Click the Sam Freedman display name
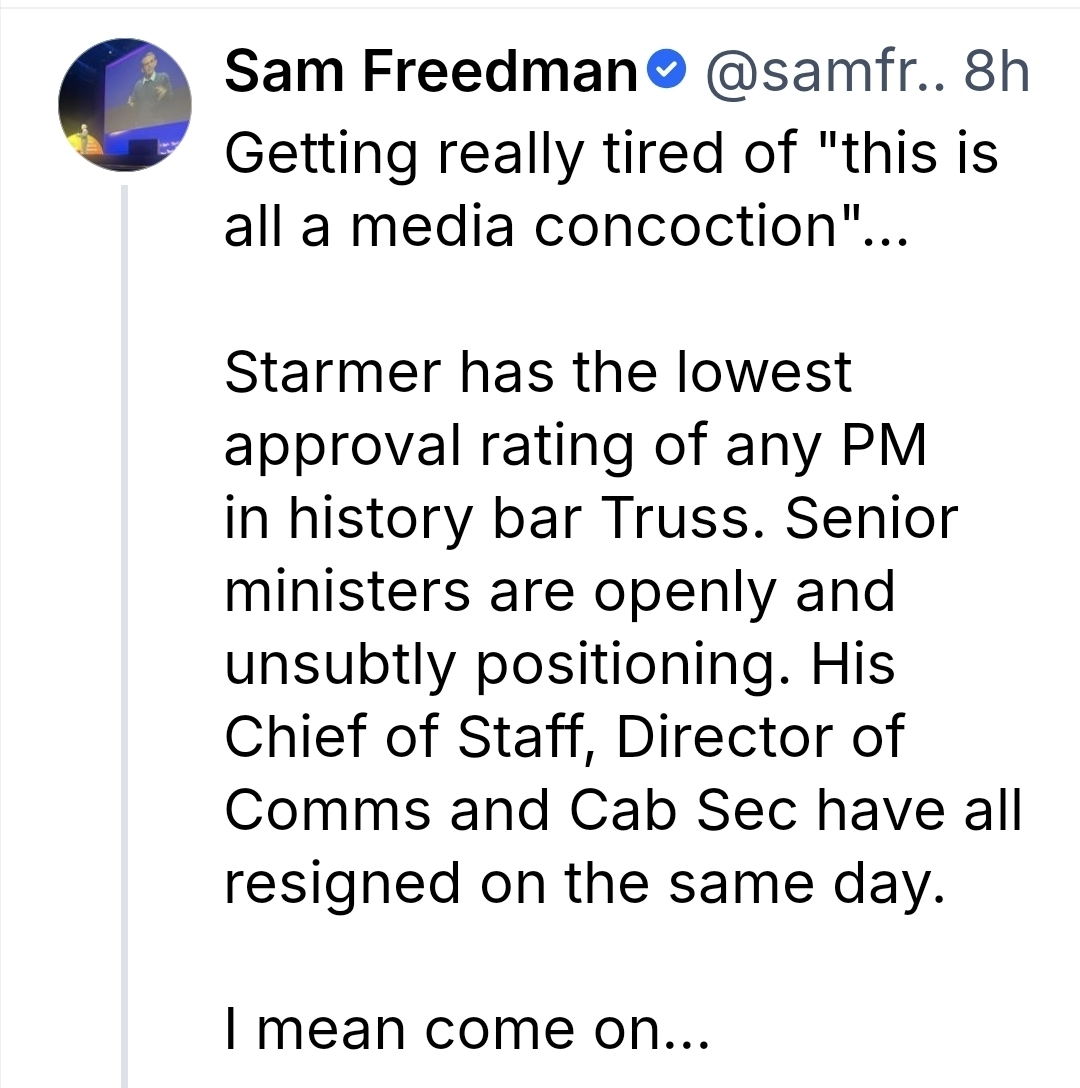 431,73
